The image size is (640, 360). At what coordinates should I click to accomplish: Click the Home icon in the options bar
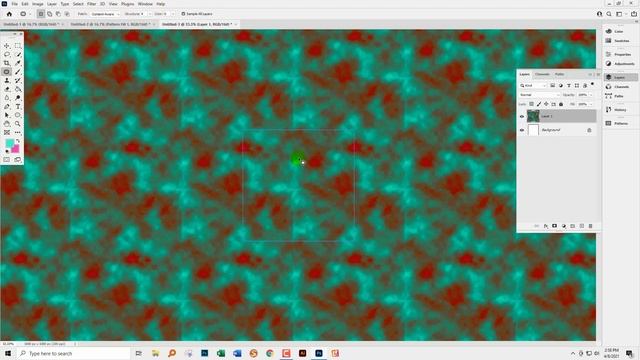click(9, 14)
